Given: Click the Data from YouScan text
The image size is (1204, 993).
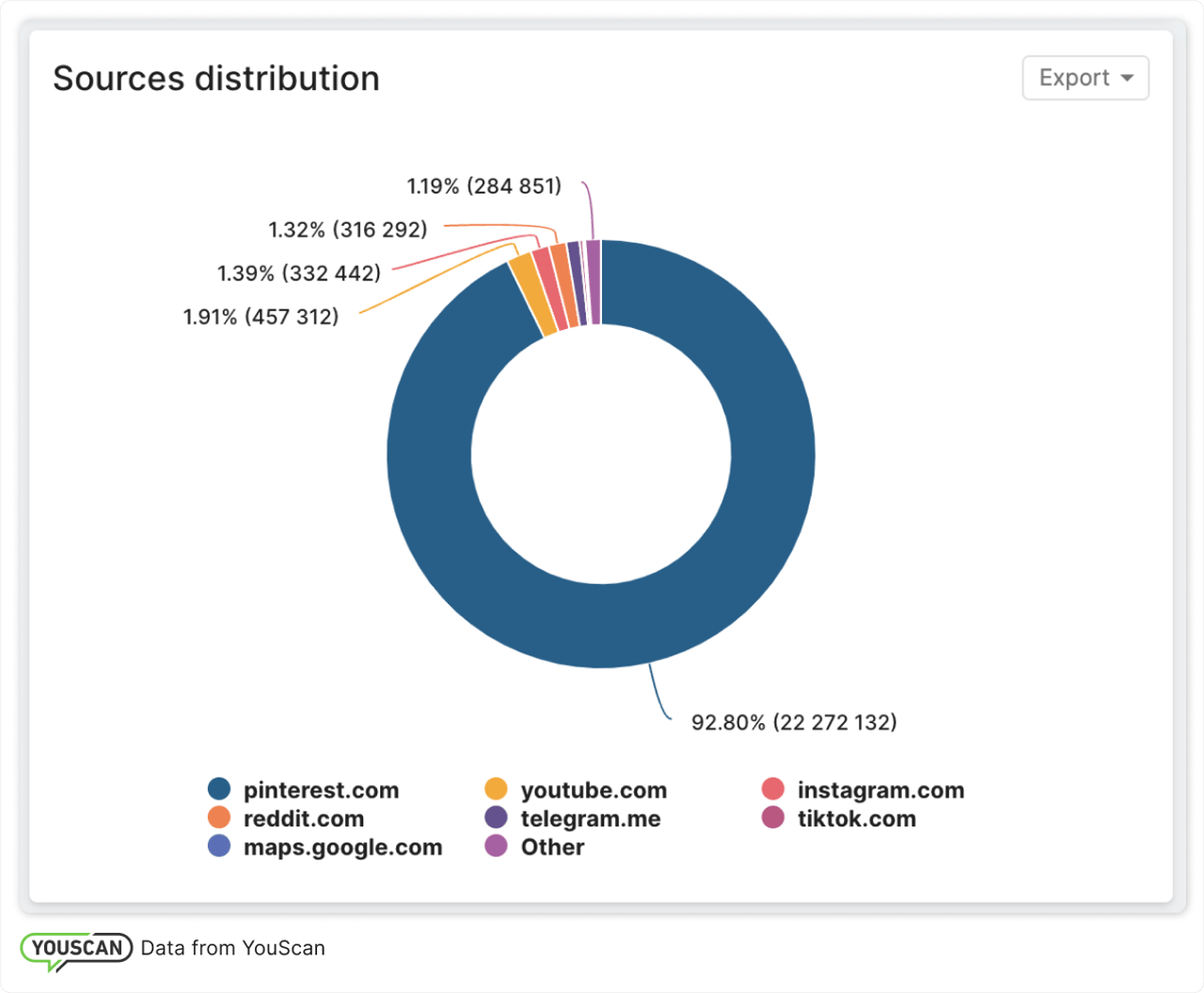Looking at the screenshot, I should pos(232,948).
